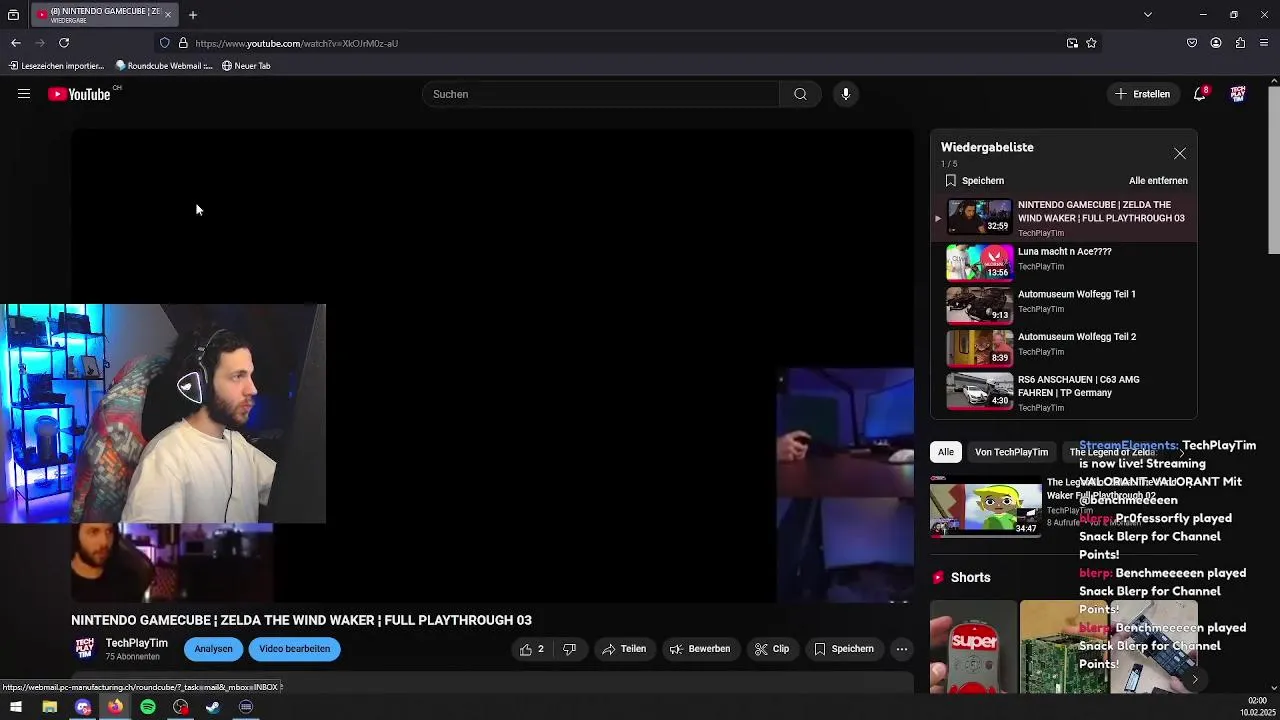This screenshot has width=1280, height=720.
Task: Open the list all tabs dropdown
Action: [x=1148, y=15]
